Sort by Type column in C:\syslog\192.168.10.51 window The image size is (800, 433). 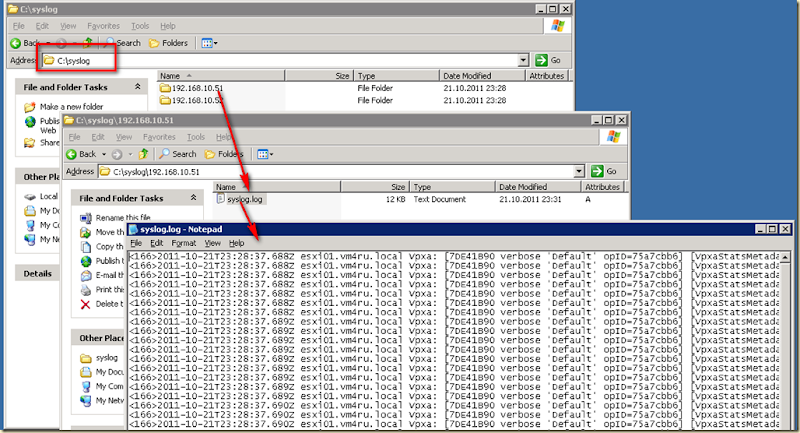[452, 187]
